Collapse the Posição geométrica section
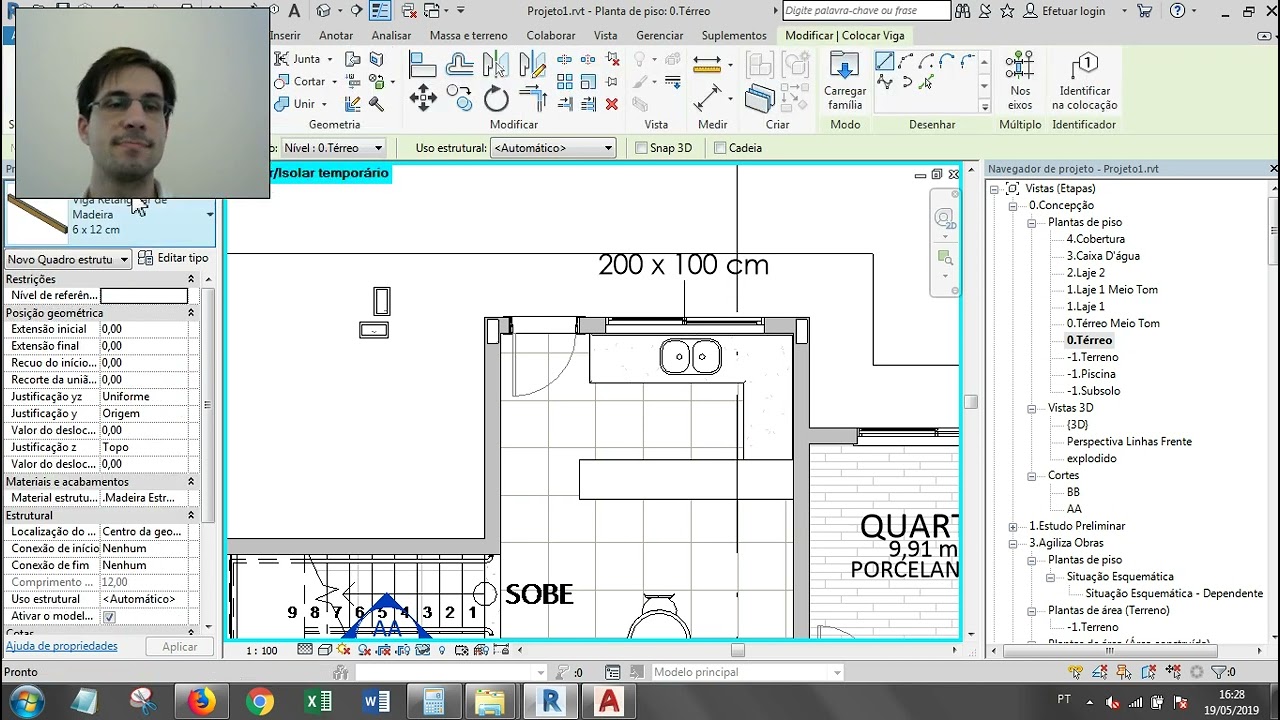Screen dimensions: 1280x720 pyautogui.click(x=190, y=313)
